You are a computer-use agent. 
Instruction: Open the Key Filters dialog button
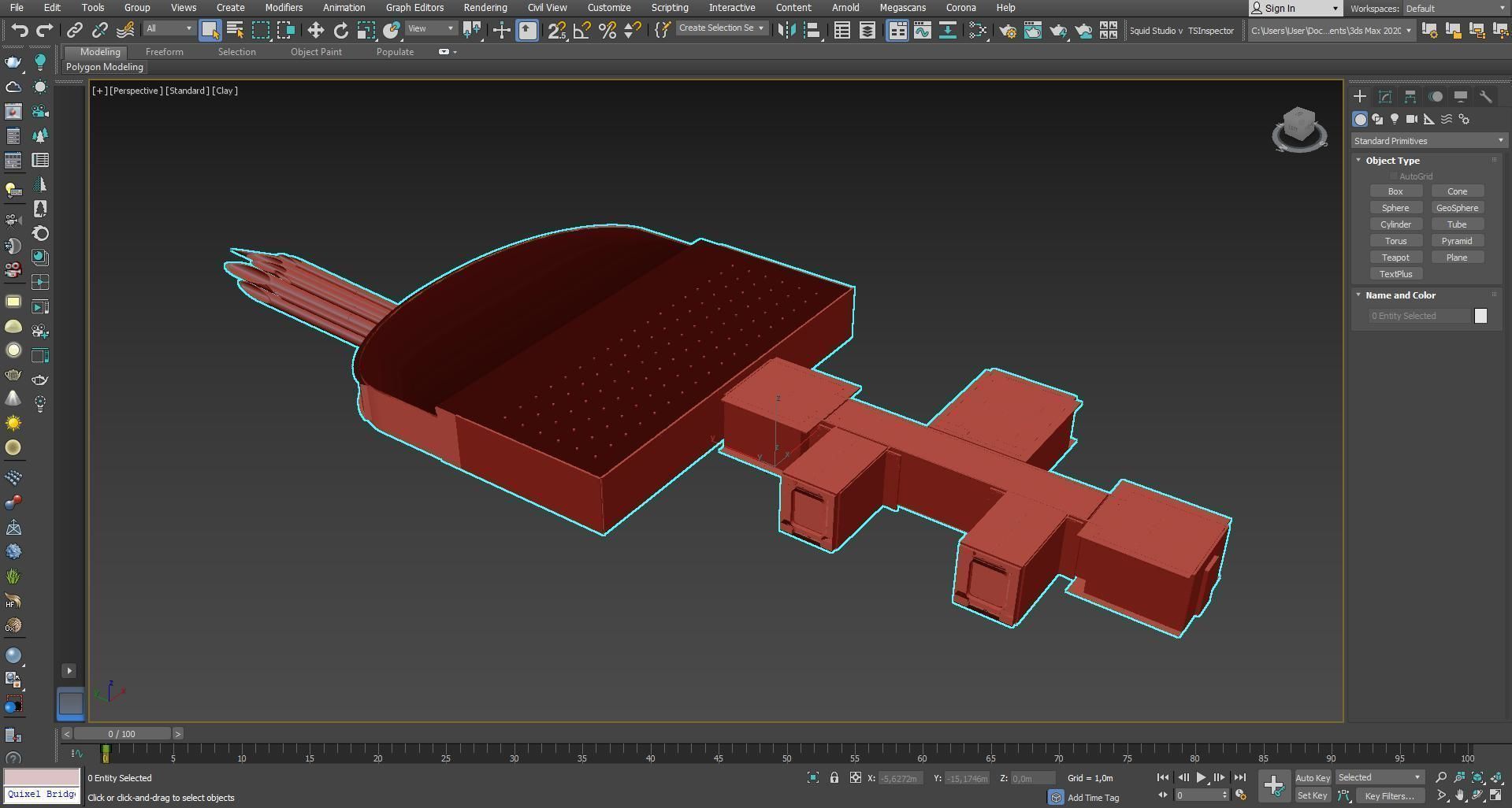(1389, 796)
